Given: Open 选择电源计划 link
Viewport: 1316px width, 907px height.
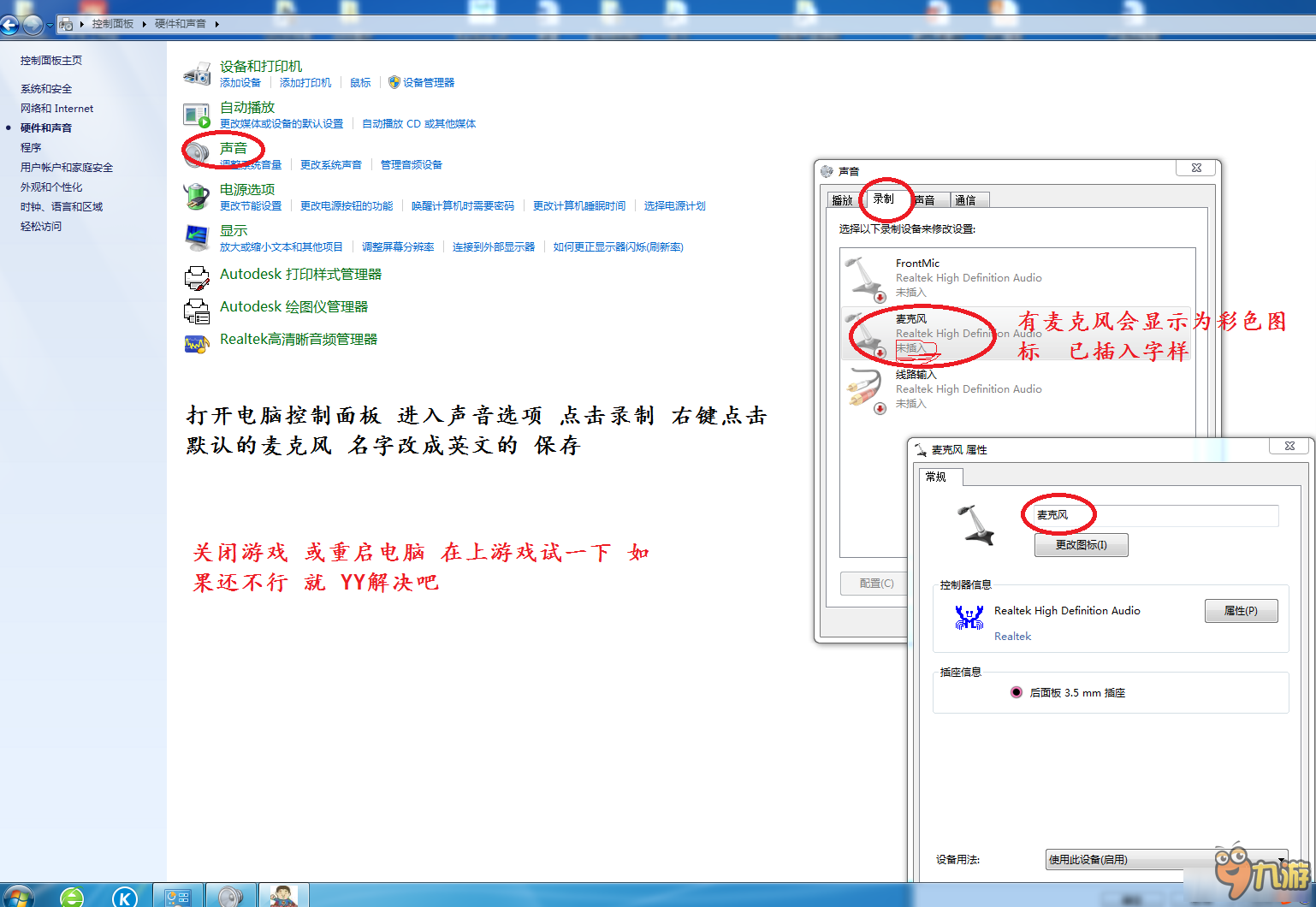Looking at the screenshot, I should coord(675,206).
